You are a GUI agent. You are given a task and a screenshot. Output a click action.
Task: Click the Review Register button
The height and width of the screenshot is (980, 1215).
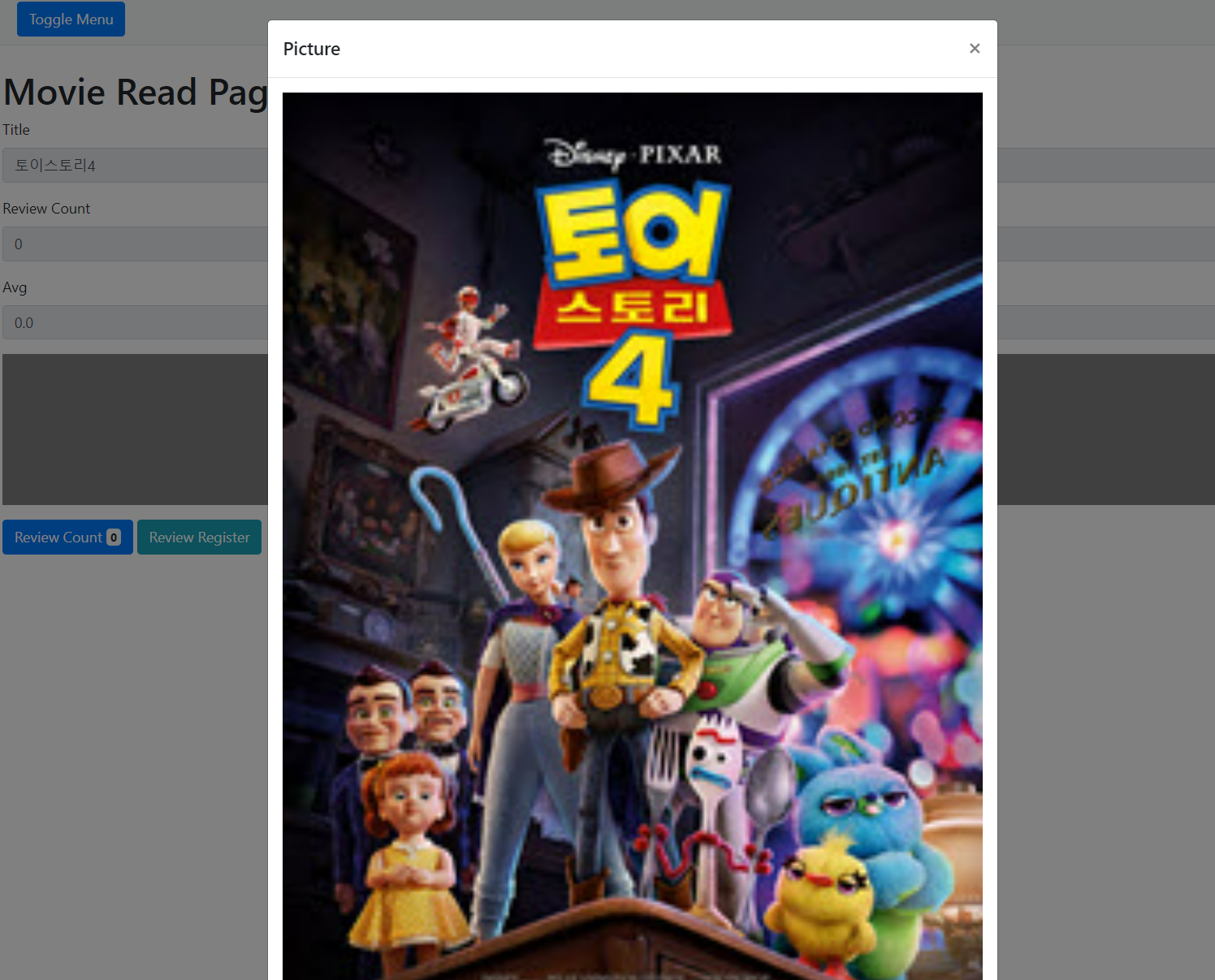tap(199, 537)
